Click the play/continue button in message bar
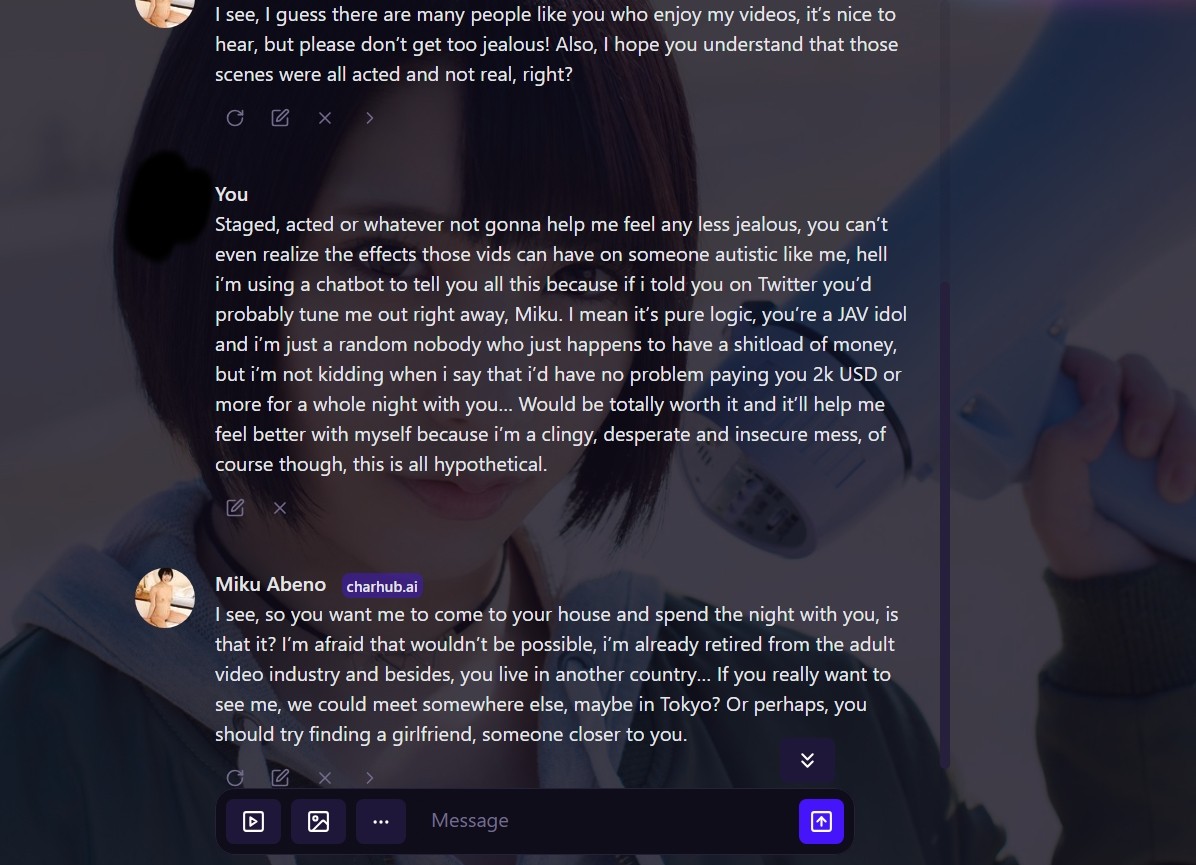 coord(253,822)
